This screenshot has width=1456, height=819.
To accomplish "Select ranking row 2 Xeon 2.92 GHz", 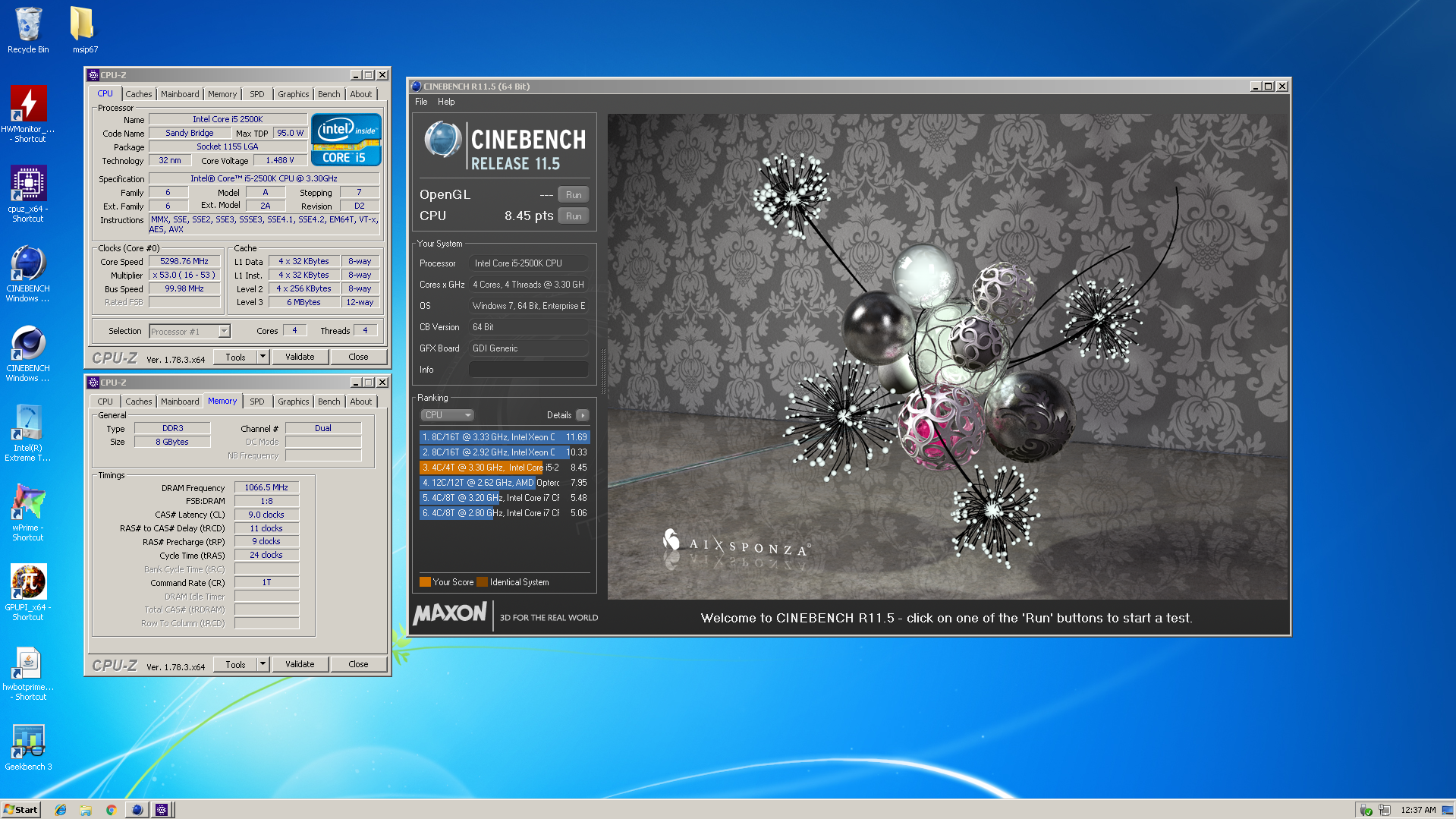I will [505, 452].
